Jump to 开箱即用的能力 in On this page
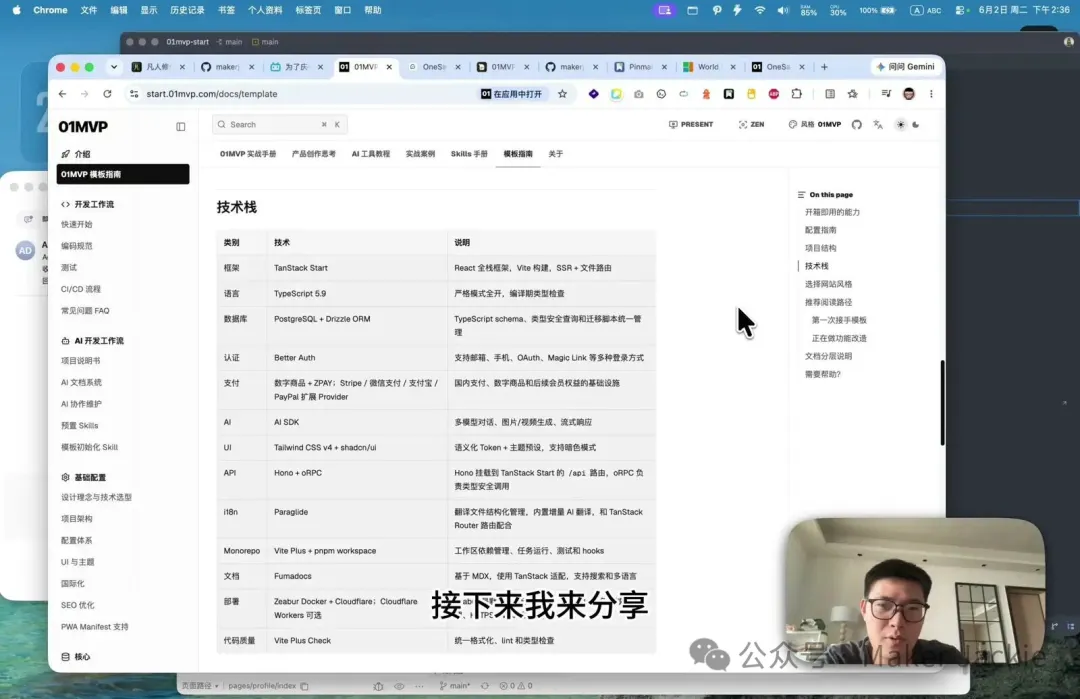 832,212
